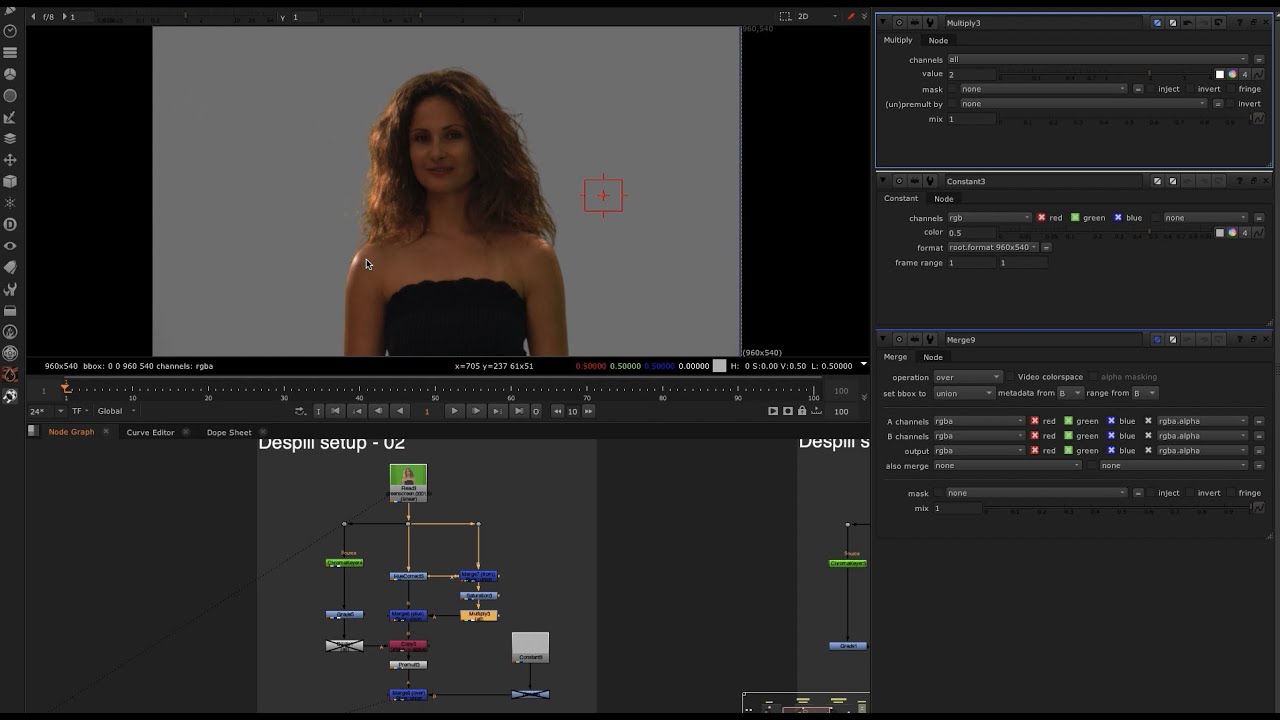Open the Node tab in Constant3 panel
The image size is (1280, 720).
click(943, 198)
